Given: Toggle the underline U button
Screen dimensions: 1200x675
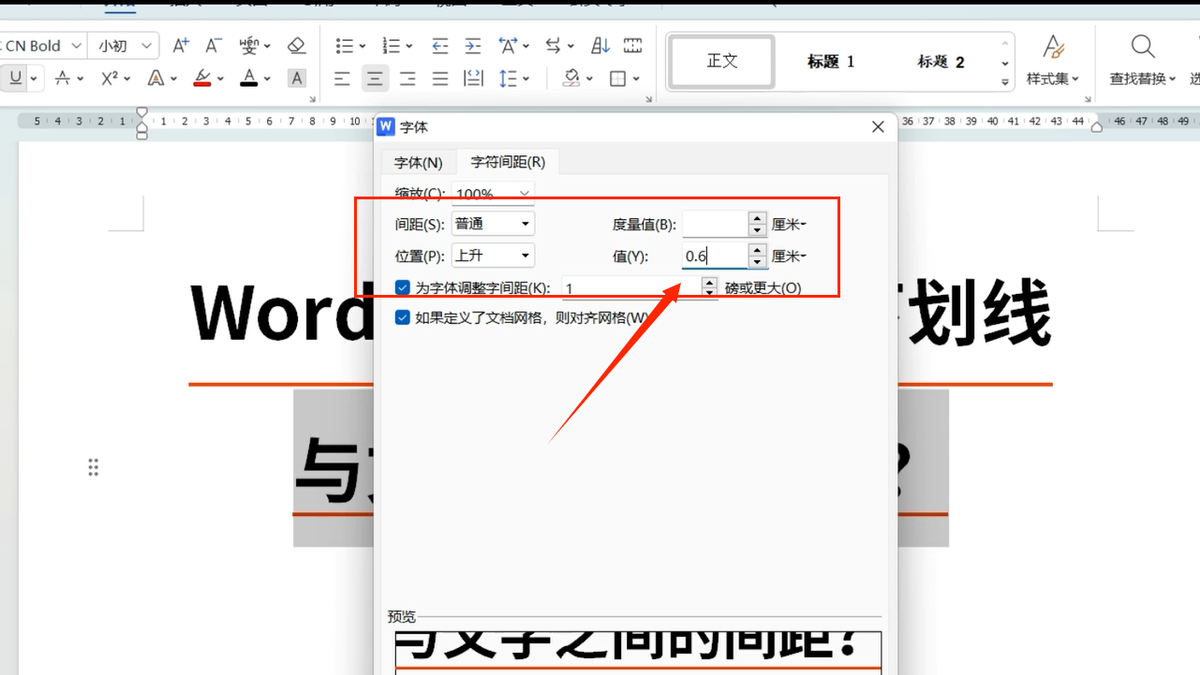Looking at the screenshot, I should (x=16, y=78).
